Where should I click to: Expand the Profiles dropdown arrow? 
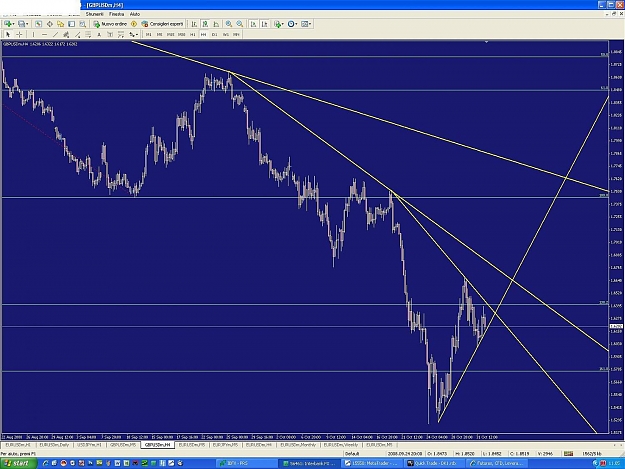click(27, 24)
